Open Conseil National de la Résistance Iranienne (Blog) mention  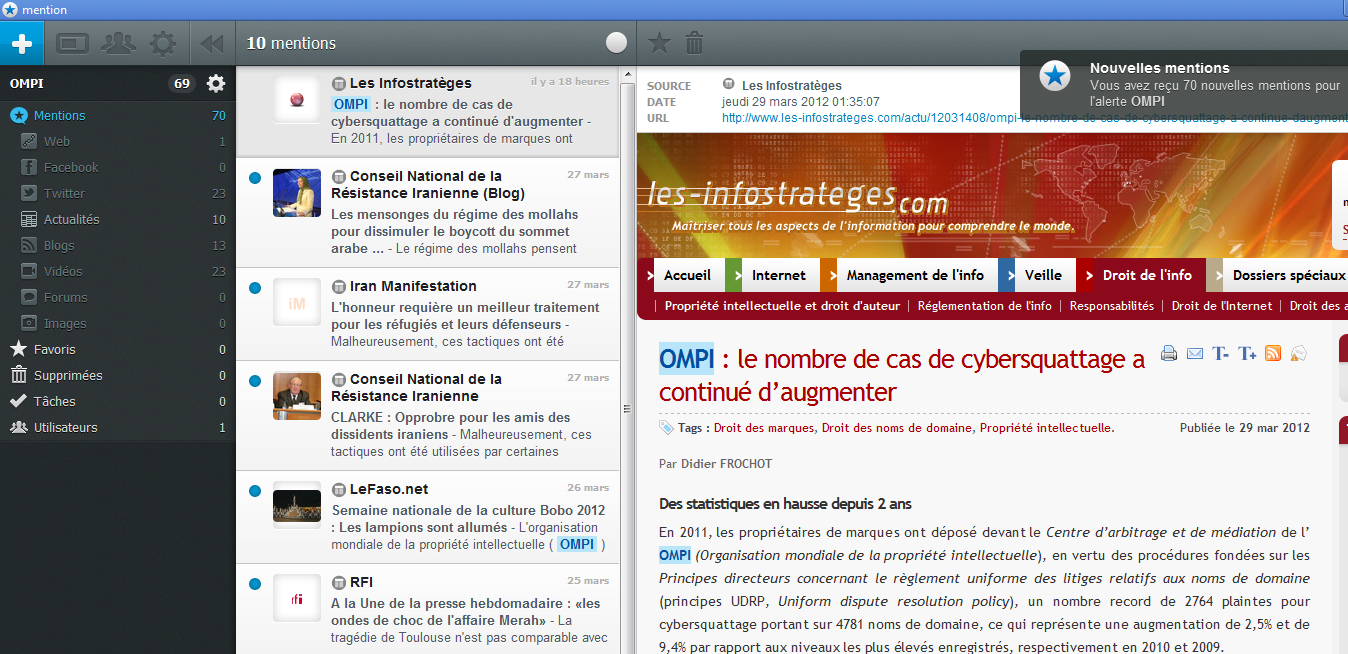coord(428,212)
